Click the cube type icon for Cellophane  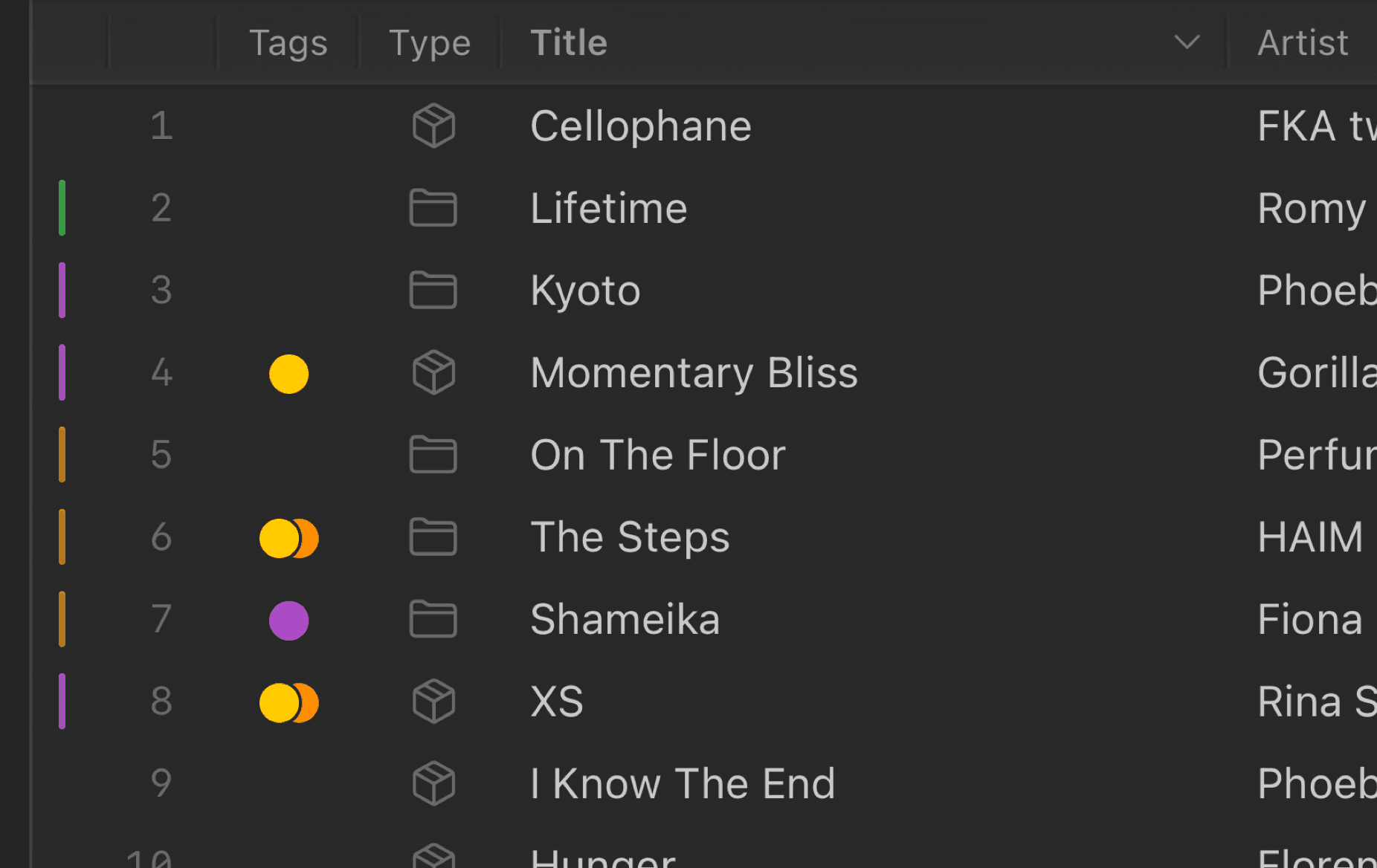pos(433,126)
